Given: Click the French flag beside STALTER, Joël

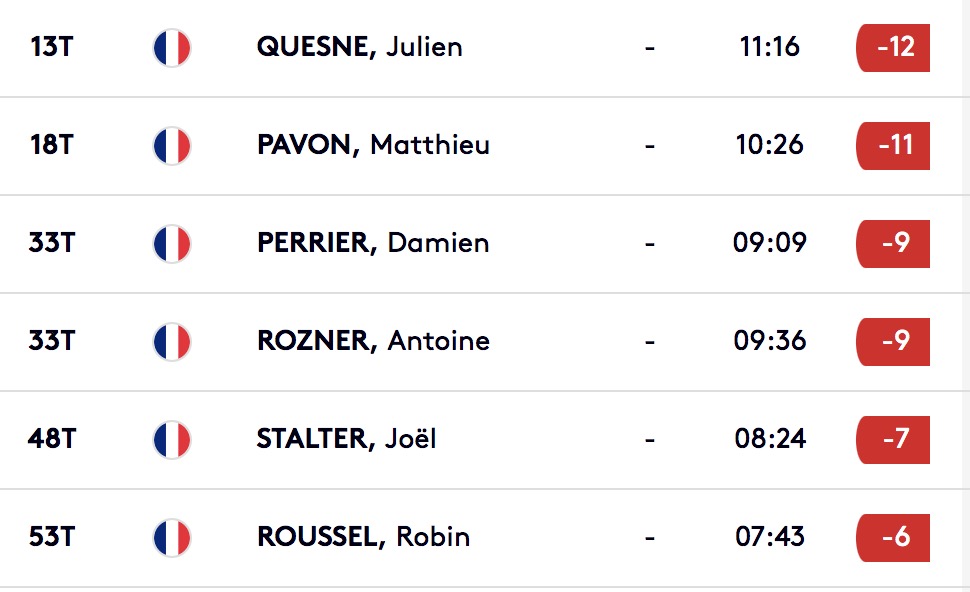Looking at the screenshot, I should (172, 440).
